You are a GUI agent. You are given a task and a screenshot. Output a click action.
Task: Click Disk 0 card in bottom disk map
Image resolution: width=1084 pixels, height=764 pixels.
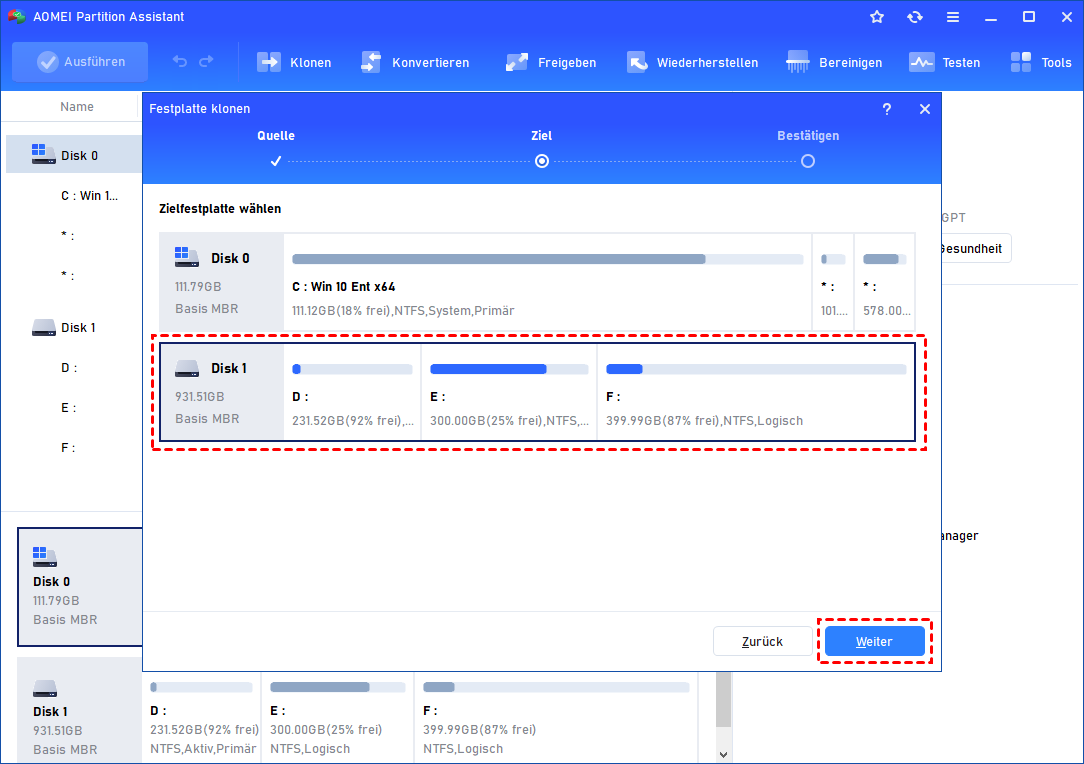[80, 587]
